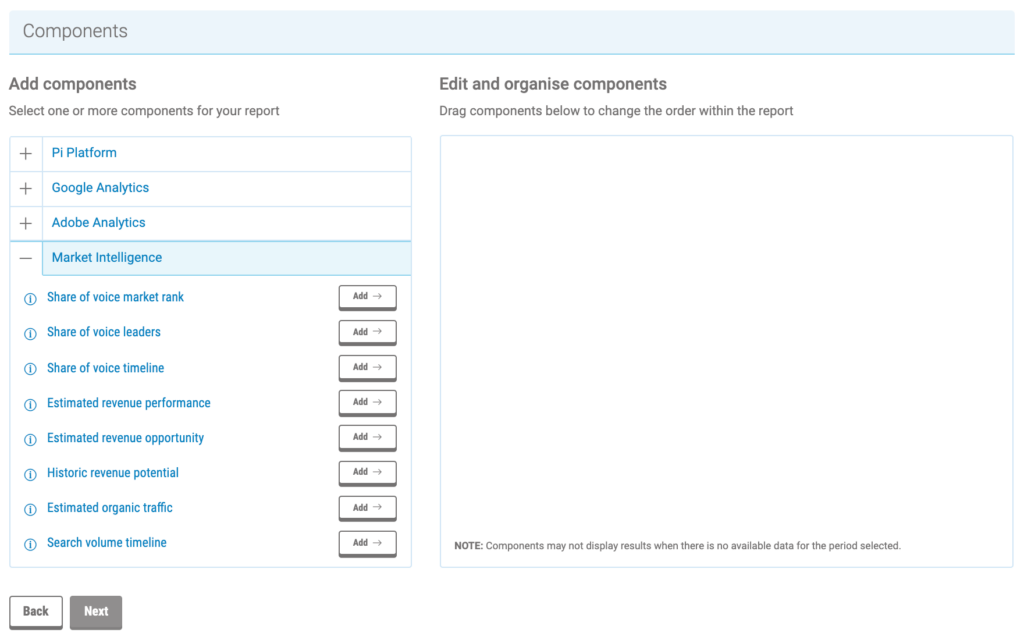Open the Estimated organic traffic link
1024x640 pixels.
point(109,508)
